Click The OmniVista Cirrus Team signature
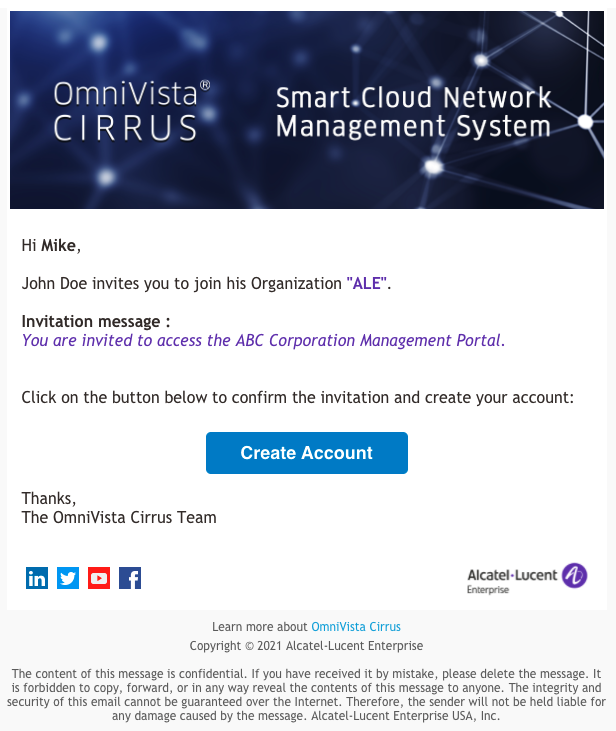Image resolution: width=616 pixels, height=731 pixels. point(119,517)
